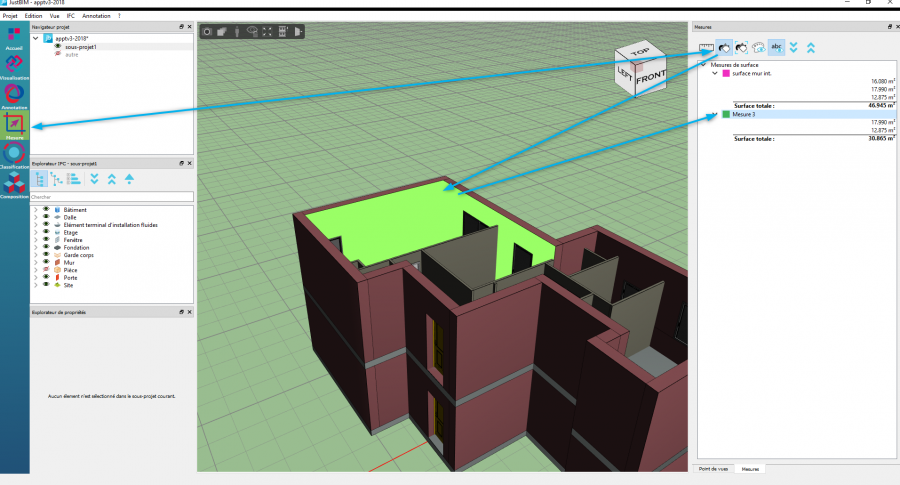The width and height of the screenshot is (900, 485).
Task: Select the framed surface measure tool
Action: 742,48
